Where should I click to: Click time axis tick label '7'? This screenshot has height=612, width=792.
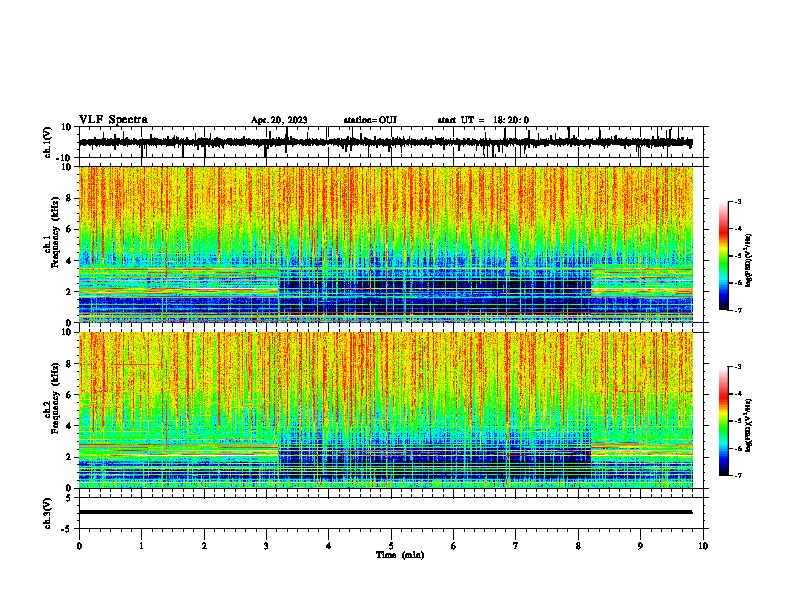[516, 546]
